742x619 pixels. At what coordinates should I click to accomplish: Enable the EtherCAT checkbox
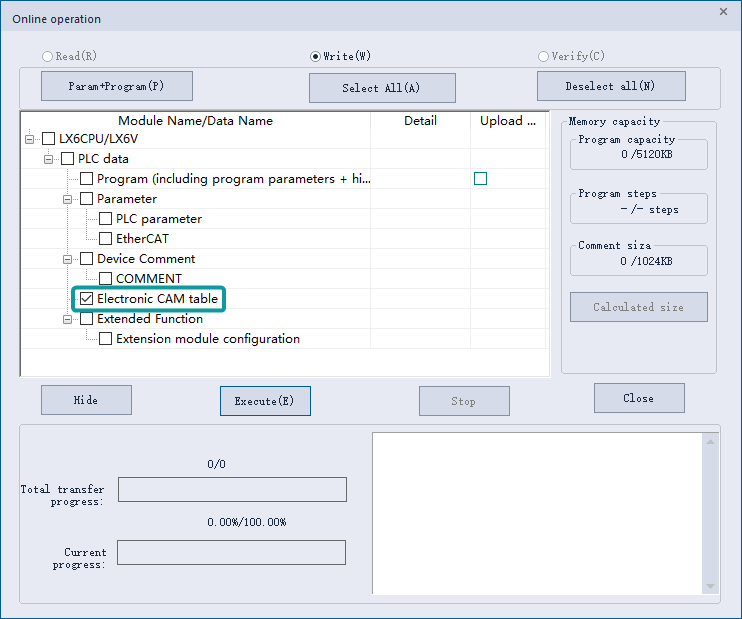106,239
